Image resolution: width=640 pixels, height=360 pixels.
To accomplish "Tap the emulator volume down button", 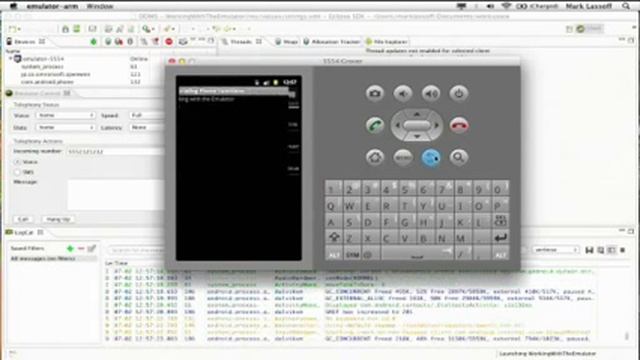I will 402,93.
